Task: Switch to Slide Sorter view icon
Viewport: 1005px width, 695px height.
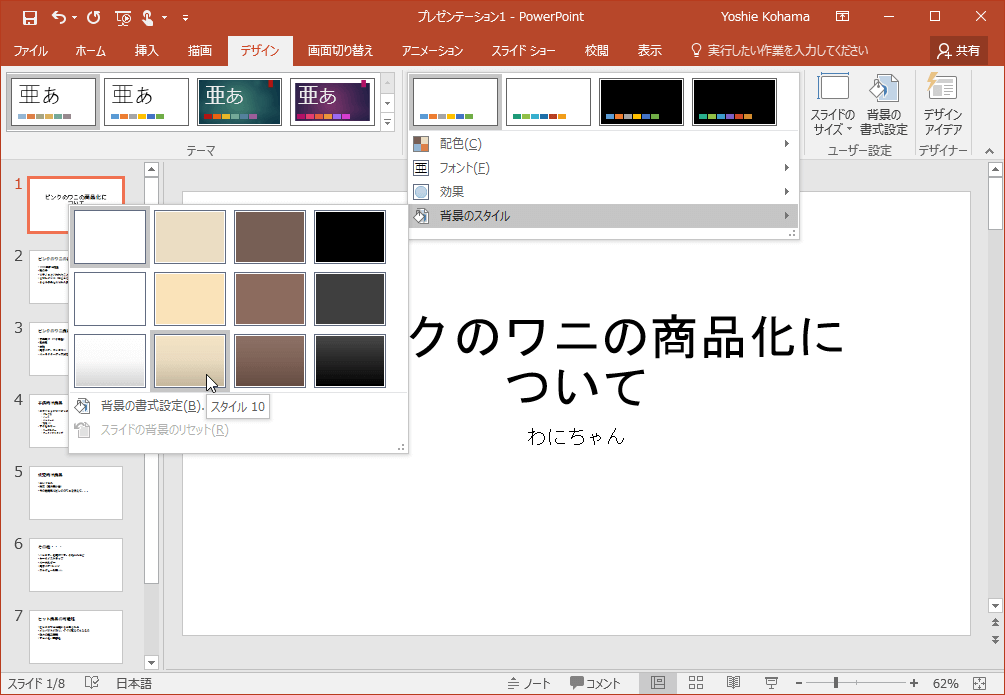Action: pyautogui.click(x=696, y=683)
